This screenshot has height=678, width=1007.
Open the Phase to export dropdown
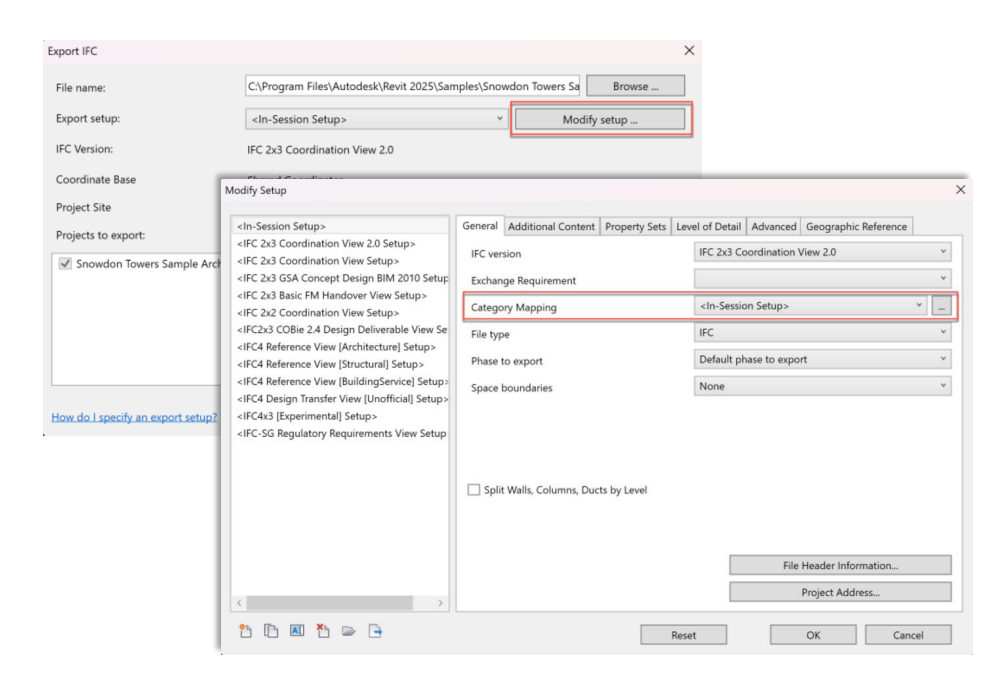tap(822, 360)
